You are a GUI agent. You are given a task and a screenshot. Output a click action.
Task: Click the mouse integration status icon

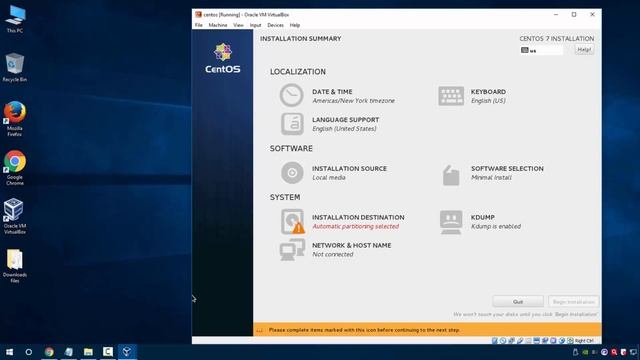tap(562, 340)
